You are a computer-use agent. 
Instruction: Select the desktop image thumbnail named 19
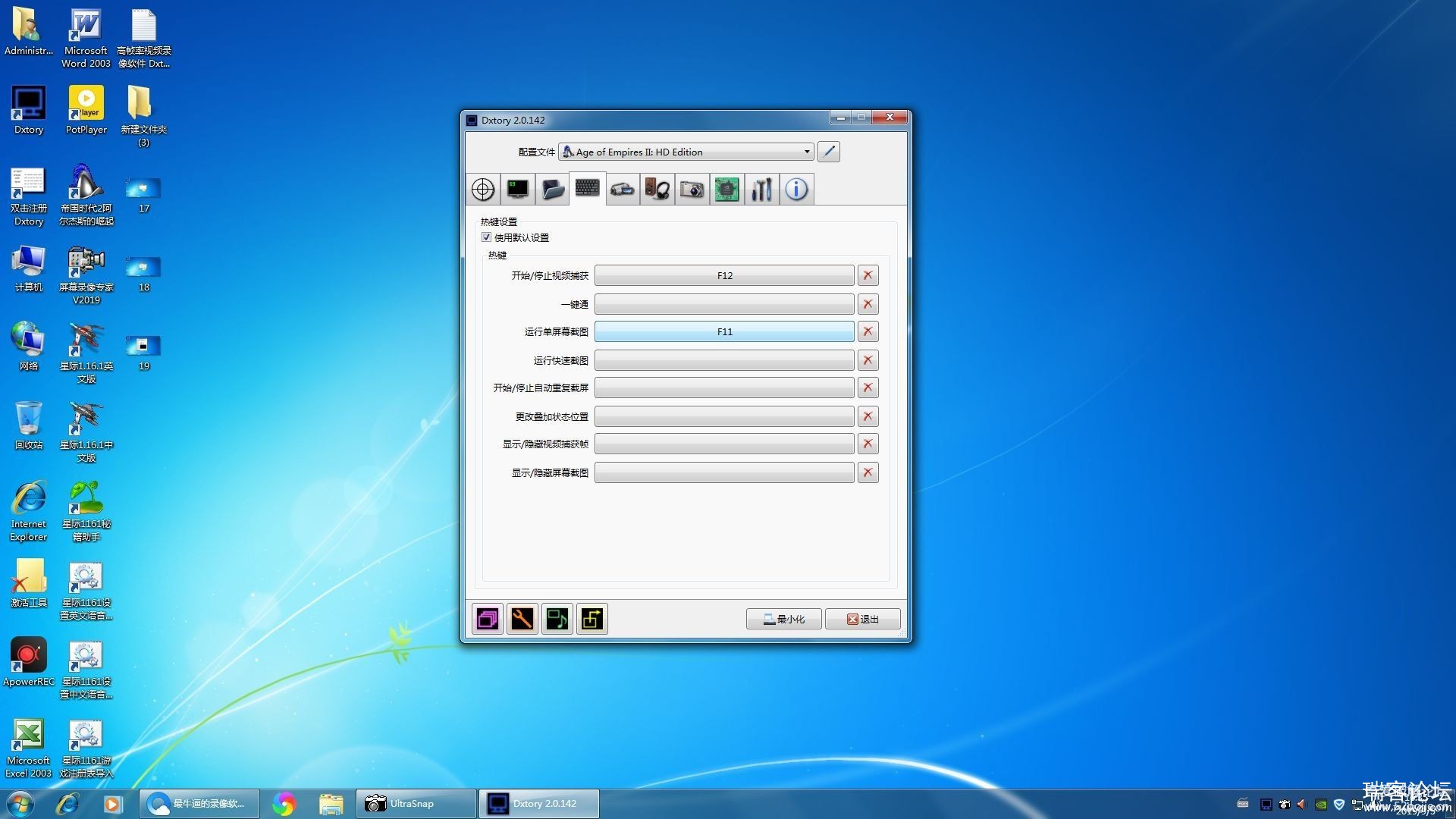pos(143,353)
